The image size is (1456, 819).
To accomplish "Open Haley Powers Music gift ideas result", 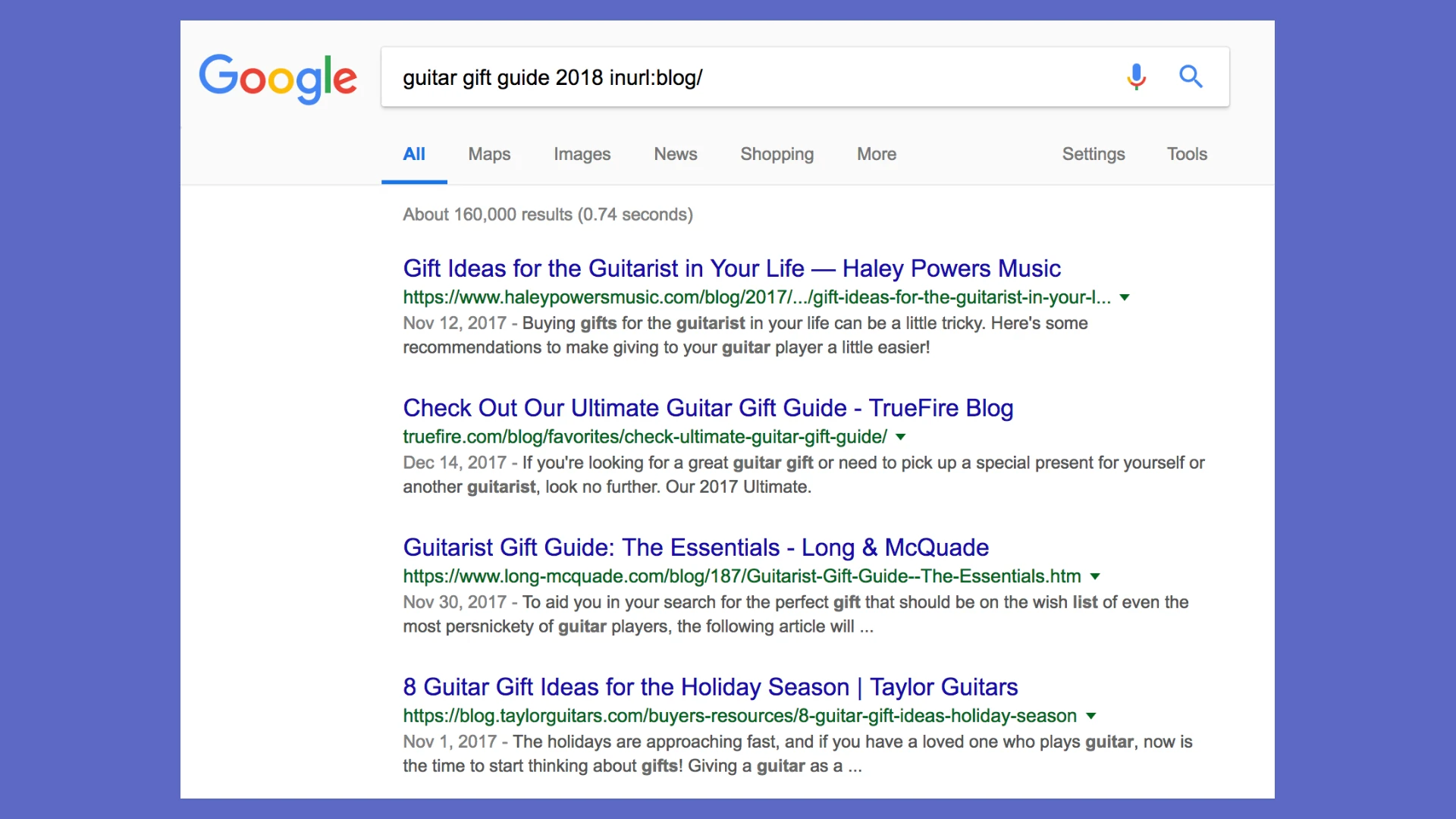I will pos(731,268).
